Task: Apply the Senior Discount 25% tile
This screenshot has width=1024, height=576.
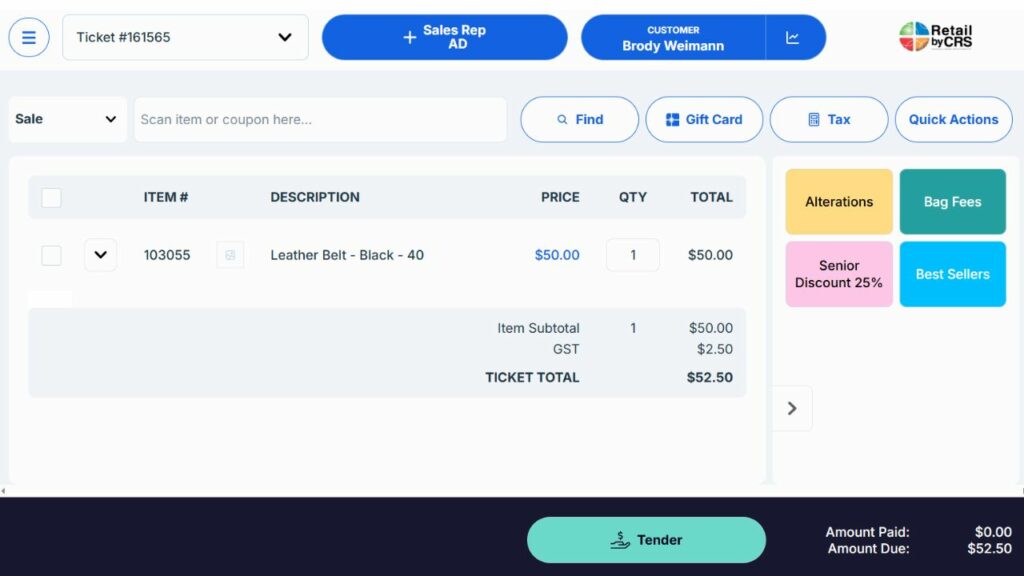Action: (839, 274)
